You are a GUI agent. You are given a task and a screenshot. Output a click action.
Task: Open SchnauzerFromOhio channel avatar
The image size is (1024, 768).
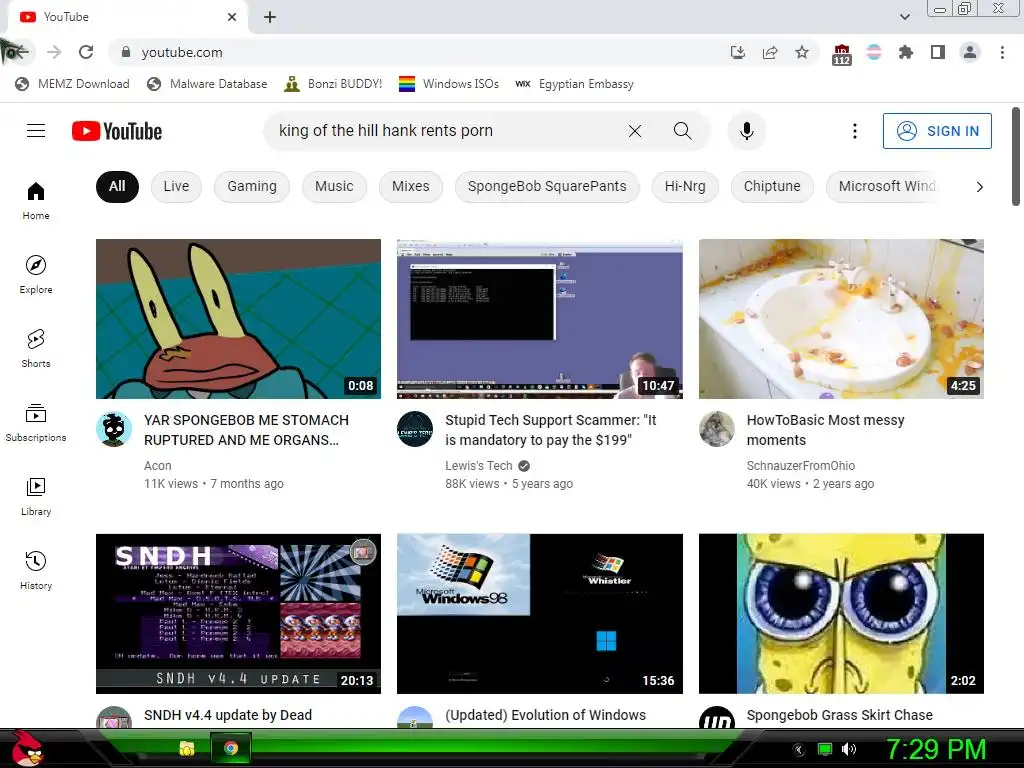[x=716, y=429]
